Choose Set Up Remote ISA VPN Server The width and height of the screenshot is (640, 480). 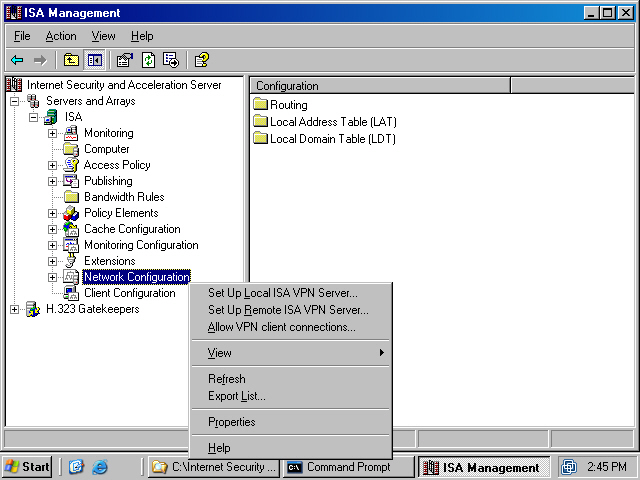click(x=291, y=310)
